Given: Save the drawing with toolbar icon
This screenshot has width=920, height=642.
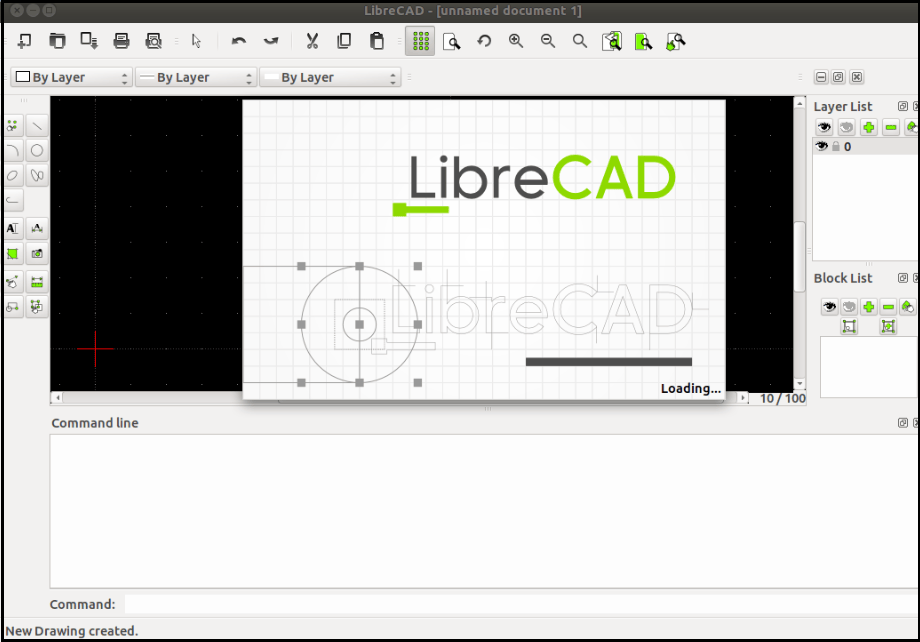Looking at the screenshot, I should [x=89, y=41].
